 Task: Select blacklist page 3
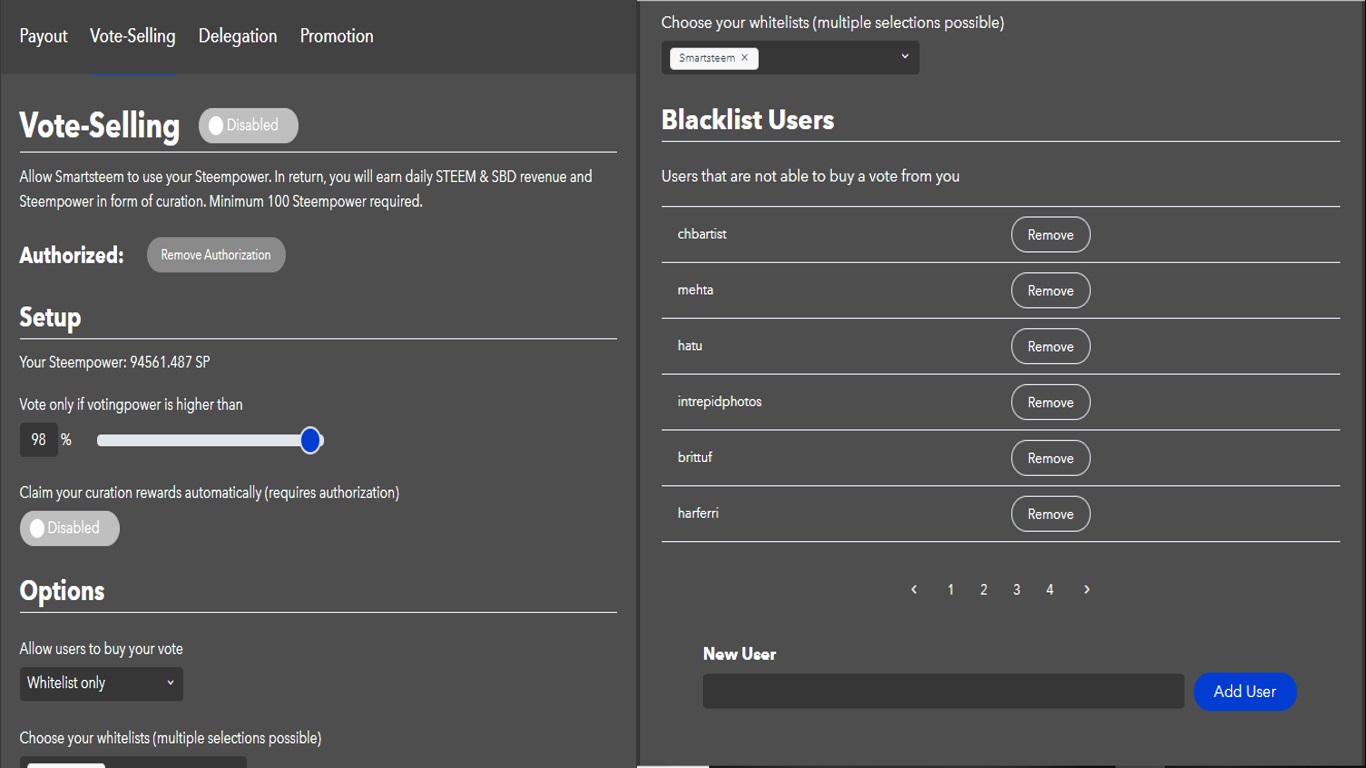click(x=1017, y=590)
